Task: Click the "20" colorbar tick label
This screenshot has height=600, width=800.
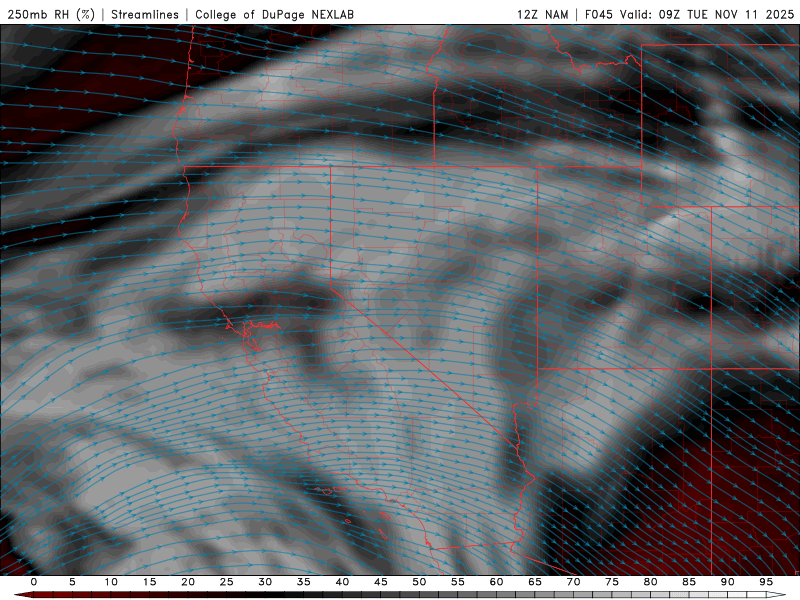Action: pyautogui.click(x=188, y=582)
